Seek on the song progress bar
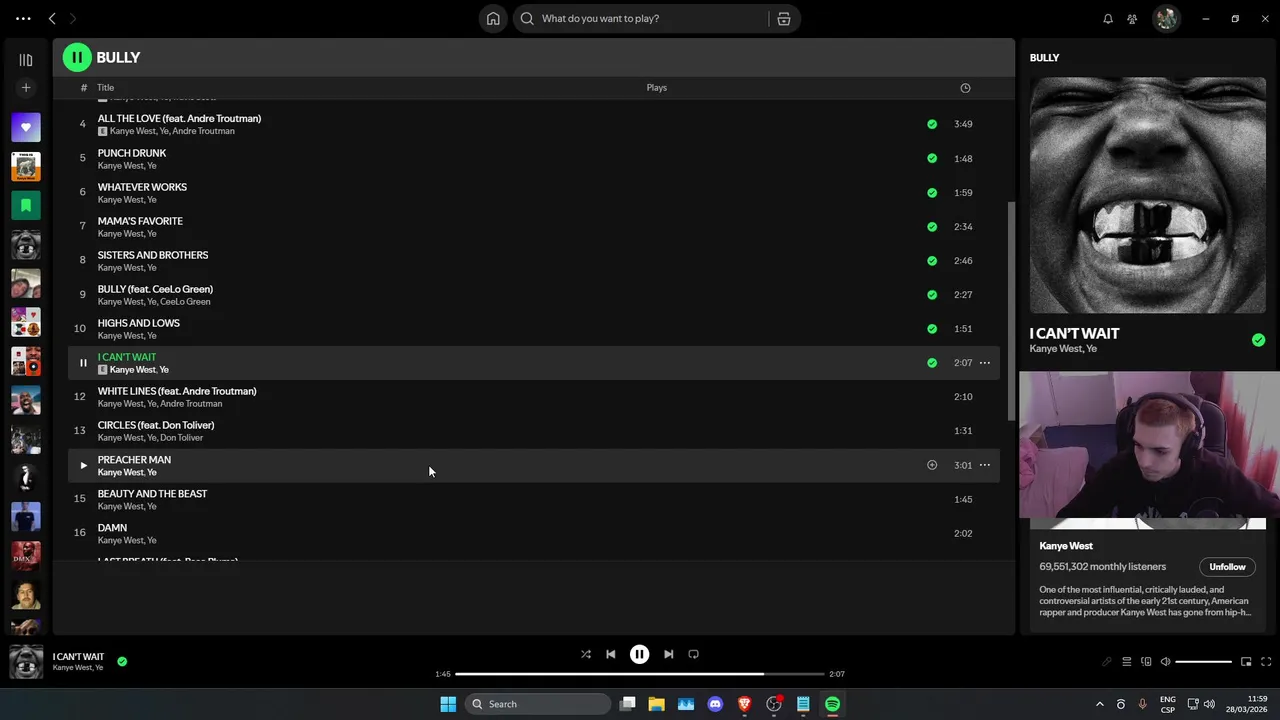The width and height of the screenshot is (1280, 720). pos(640,674)
